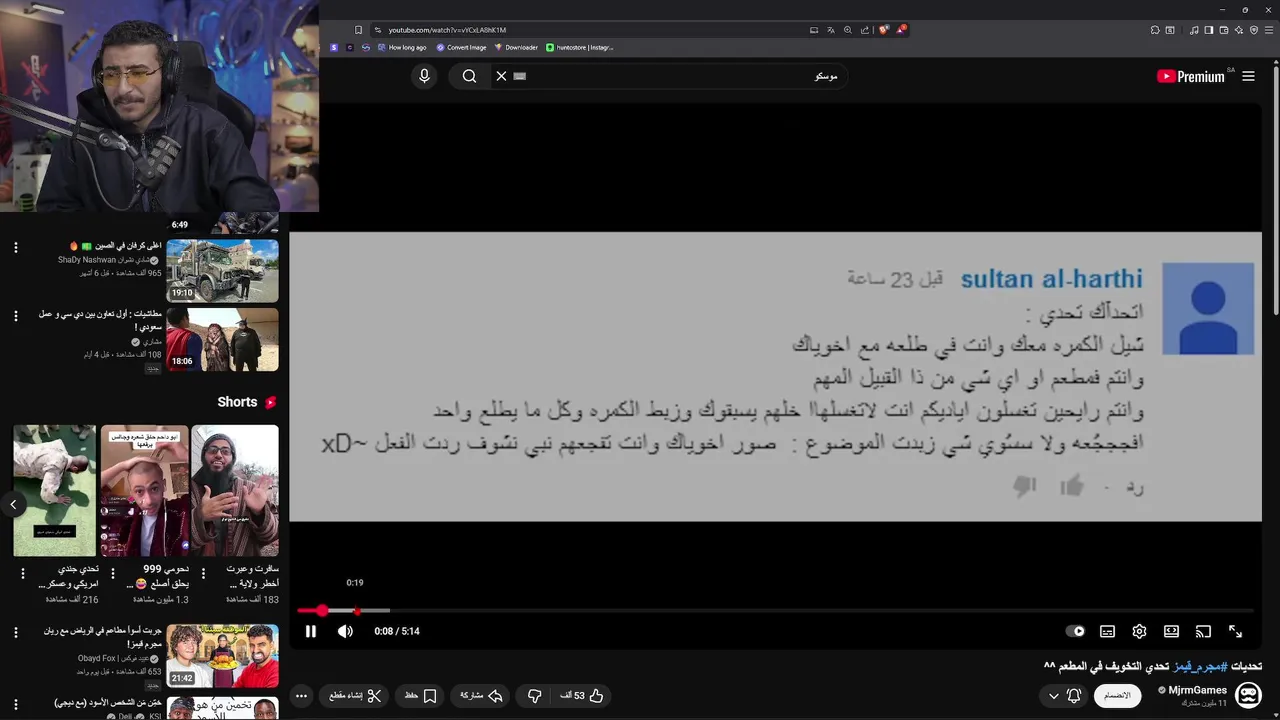Play short 'دحومي 999 يحلق أصلع'
Screen dimensions: 1280x720
(x=144, y=490)
